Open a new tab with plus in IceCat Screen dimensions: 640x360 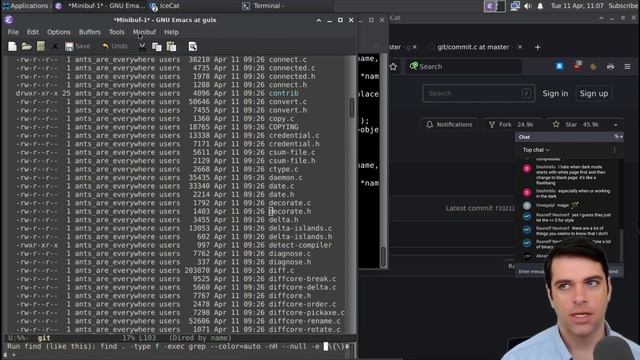tap(538, 47)
